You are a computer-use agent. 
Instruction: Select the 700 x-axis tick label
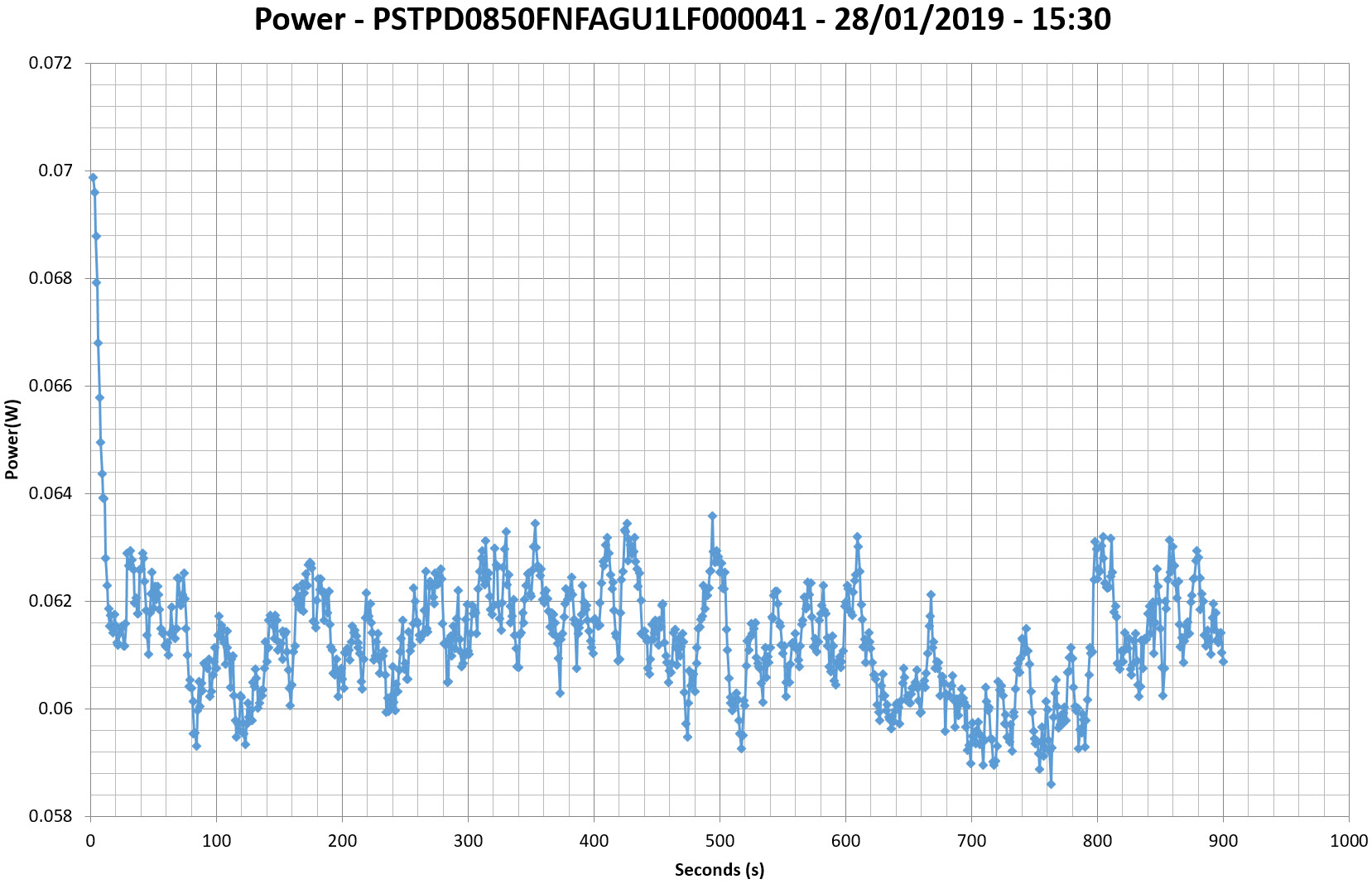pyautogui.click(x=971, y=841)
